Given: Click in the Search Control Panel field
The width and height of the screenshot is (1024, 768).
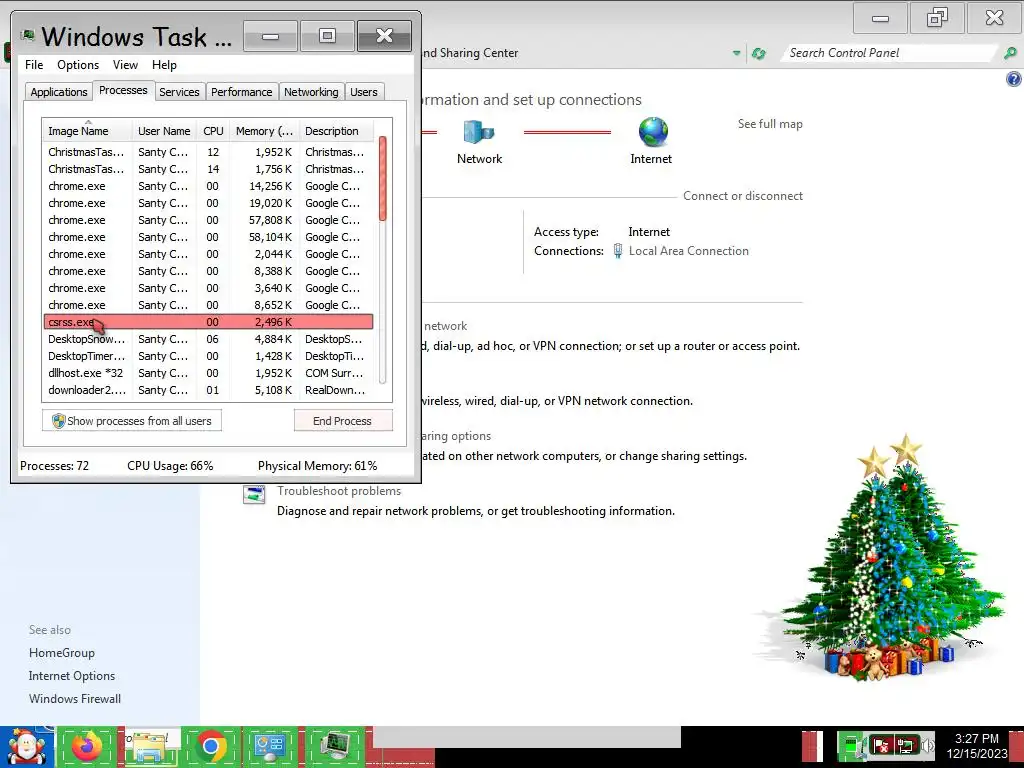Looking at the screenshot, I should tap(888, 53).
